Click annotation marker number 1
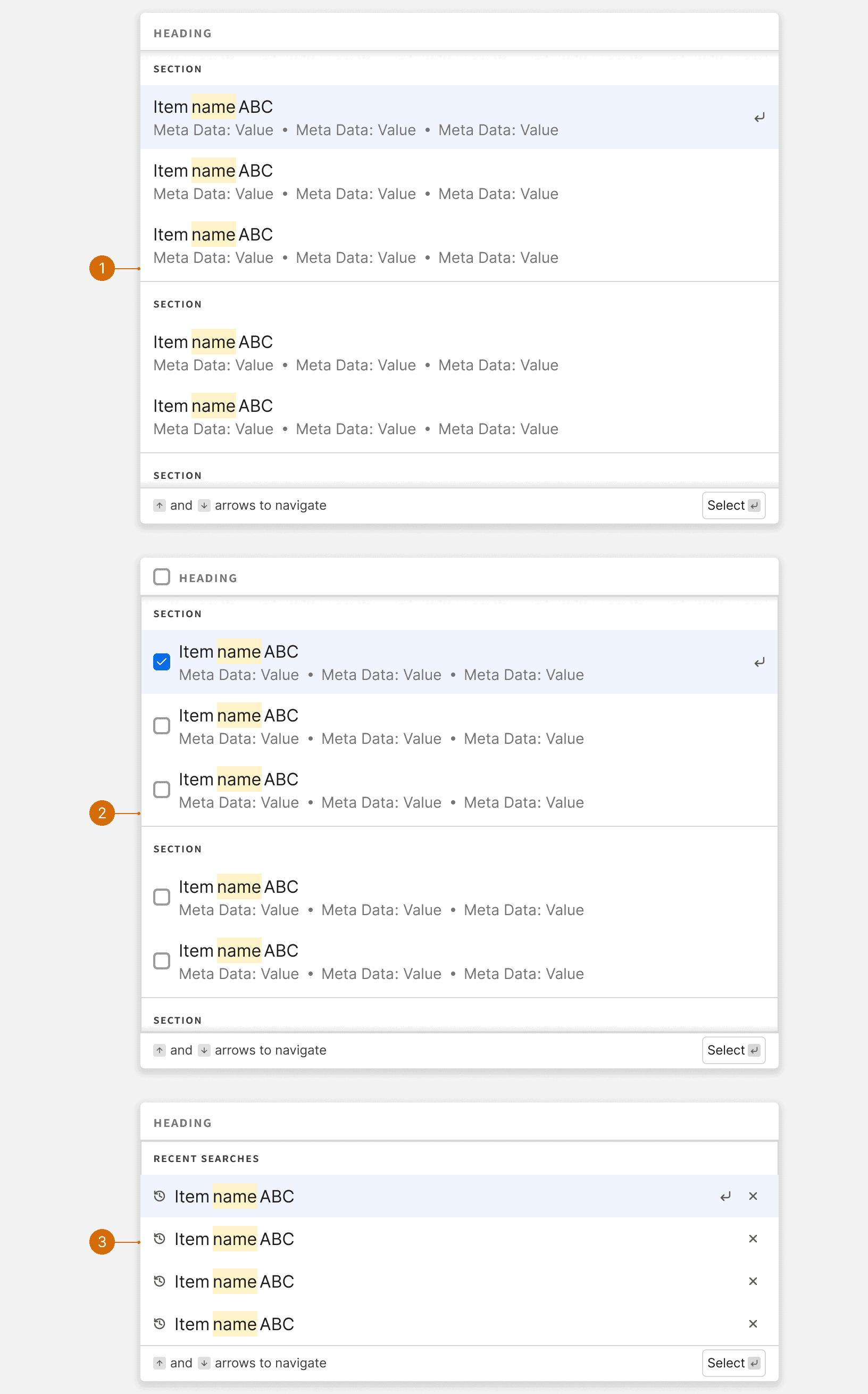Image resolution: width=868 pixels, height=1394 pixels. [x=102, y=268]
